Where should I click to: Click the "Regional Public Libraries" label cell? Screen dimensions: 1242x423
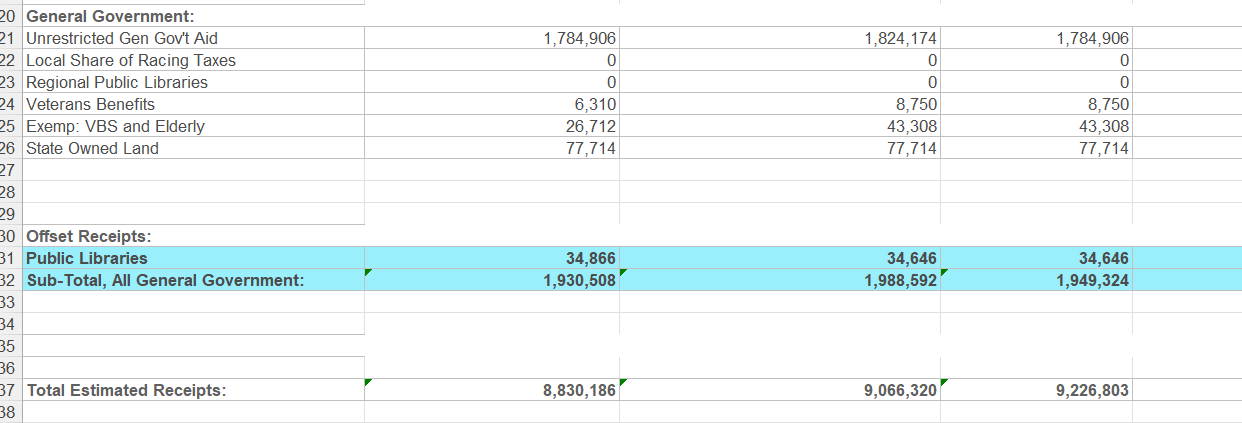tap(116, 82)
